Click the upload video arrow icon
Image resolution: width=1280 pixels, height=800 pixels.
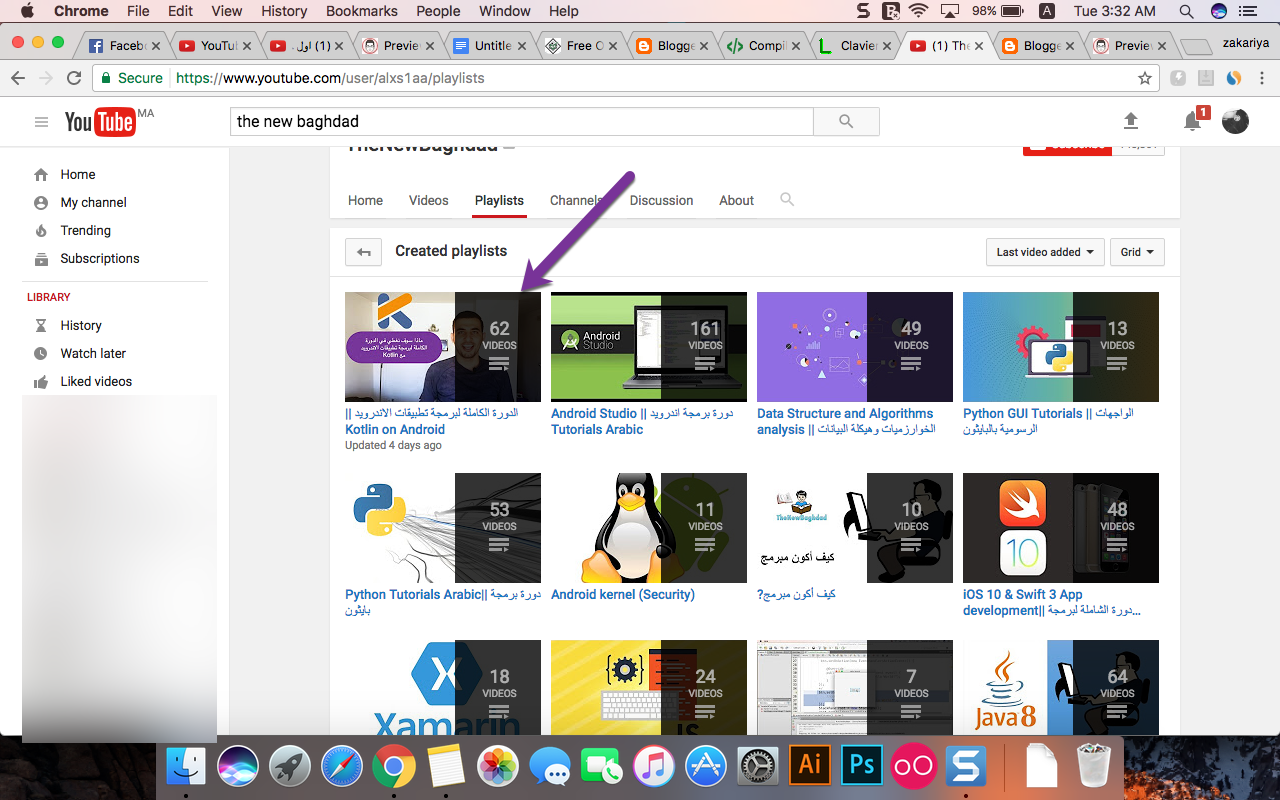point(1131,121)
